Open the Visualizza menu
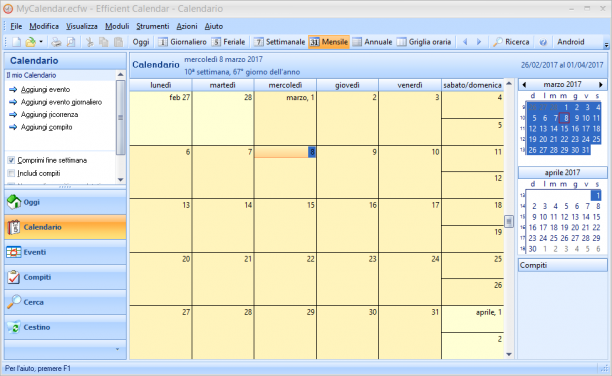 (82, 26)
